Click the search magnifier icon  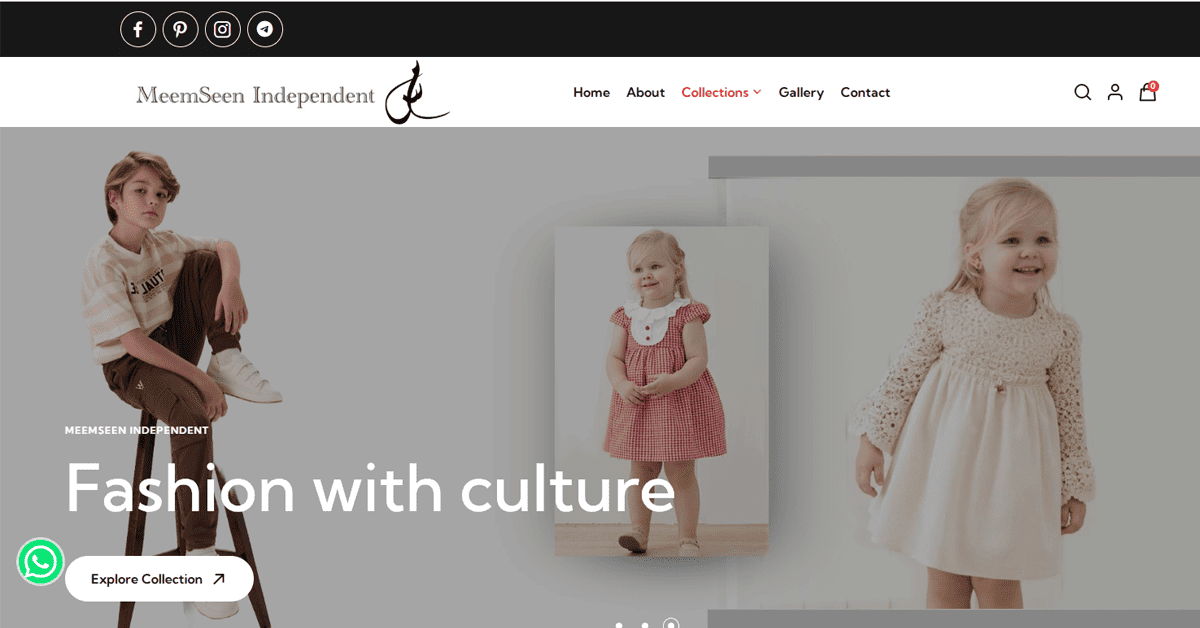click(x=1082, y=92)
